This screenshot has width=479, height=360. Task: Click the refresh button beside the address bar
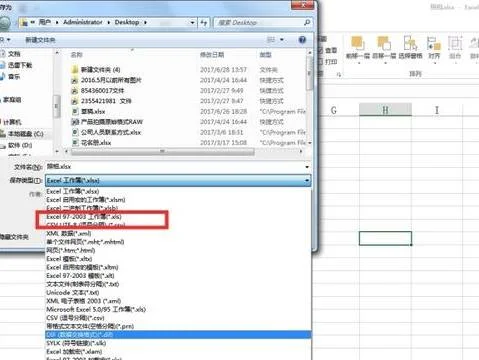tap(204, 23)
